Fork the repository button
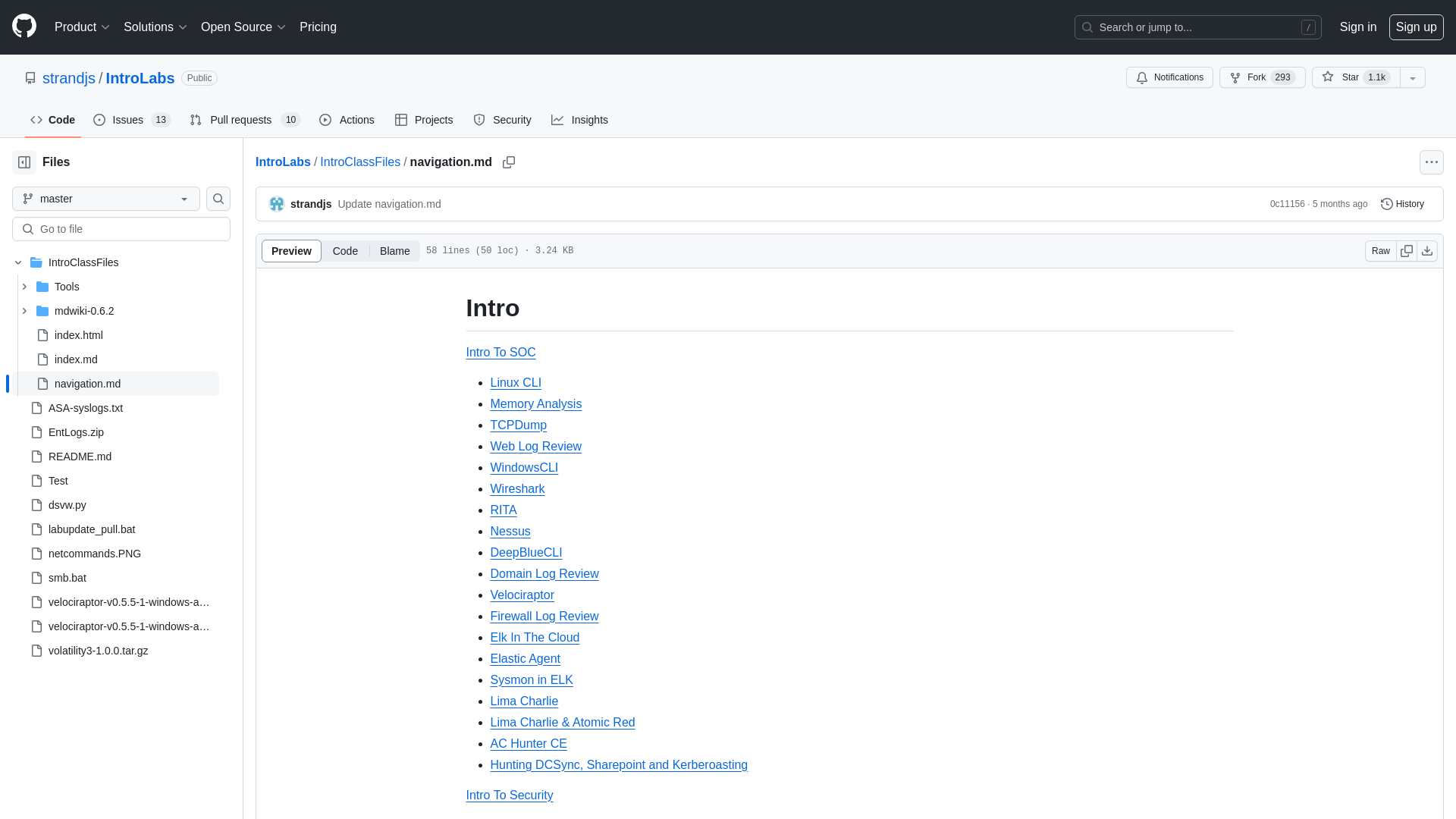This screenshot has width=1456, height=819. click(x=1262, y=77)
